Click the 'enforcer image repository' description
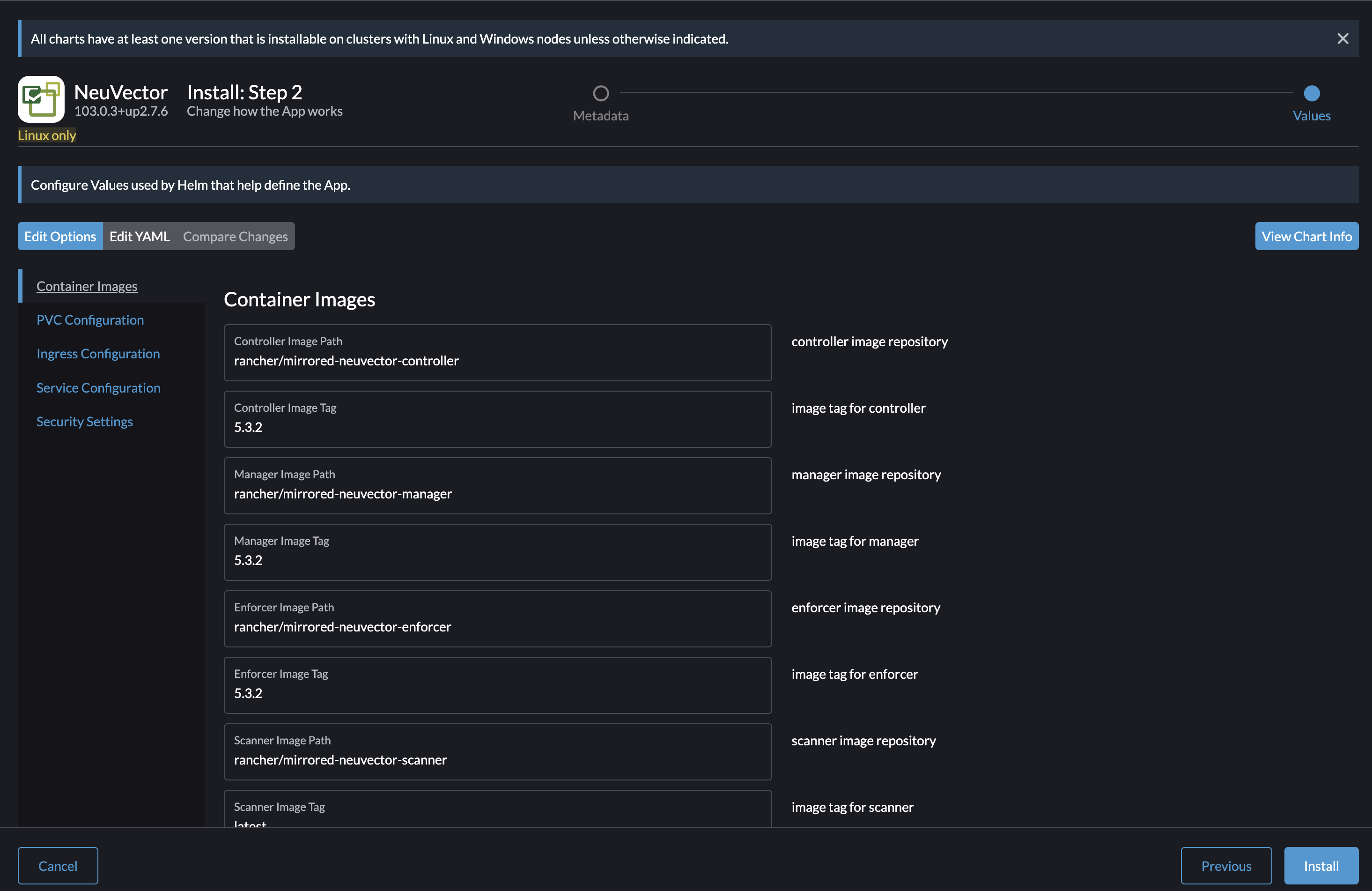This screenshot has width=1372, height=891. pos(866,607)
